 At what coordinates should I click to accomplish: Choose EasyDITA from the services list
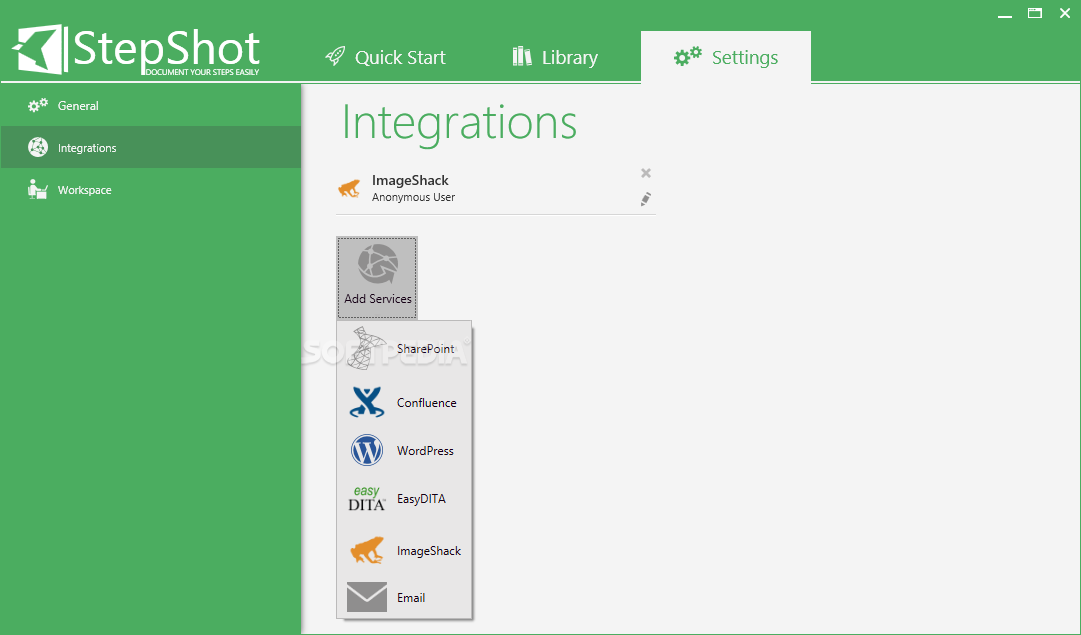pos(404,498)
